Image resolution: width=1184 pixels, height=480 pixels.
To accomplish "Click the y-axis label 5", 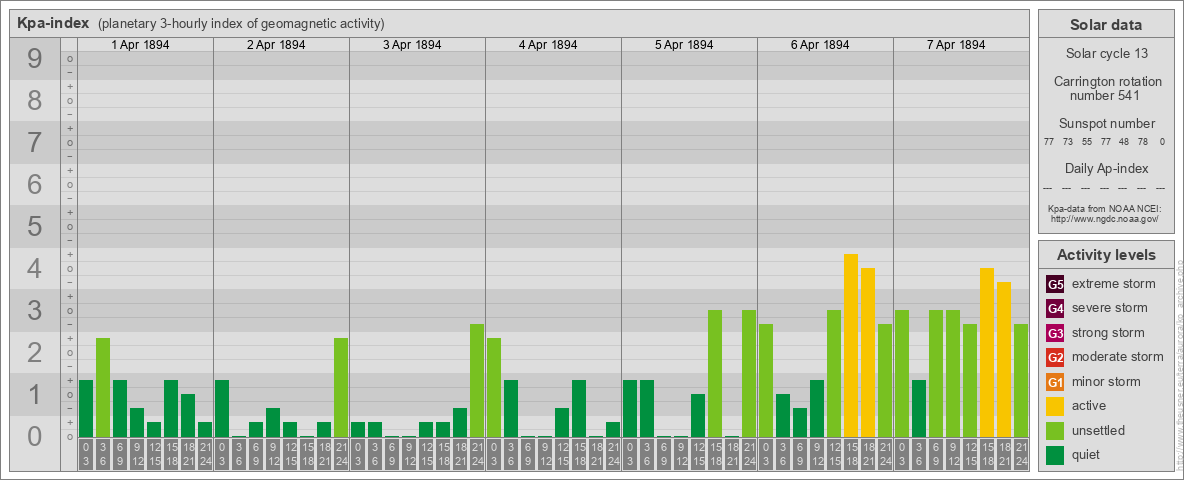I will click(x=34, y=226).
